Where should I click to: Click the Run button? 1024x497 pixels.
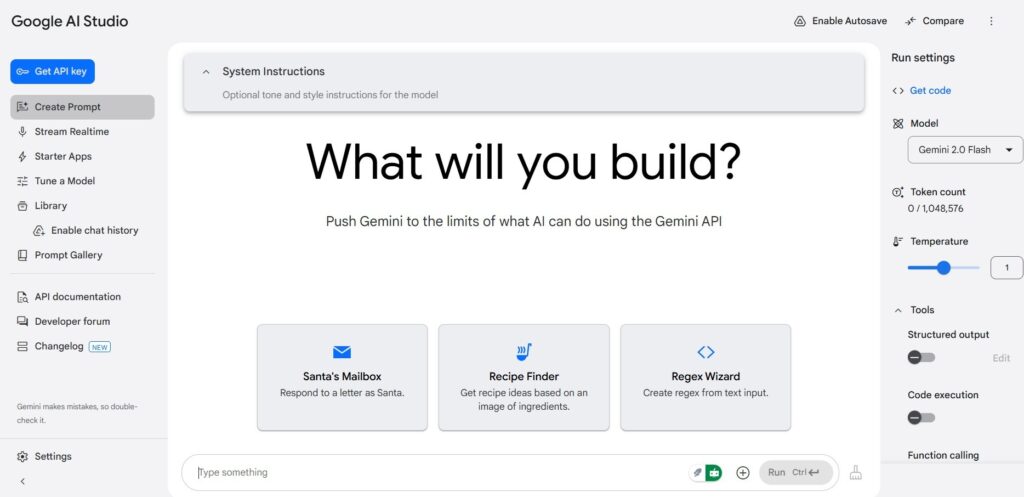point(795,473)
